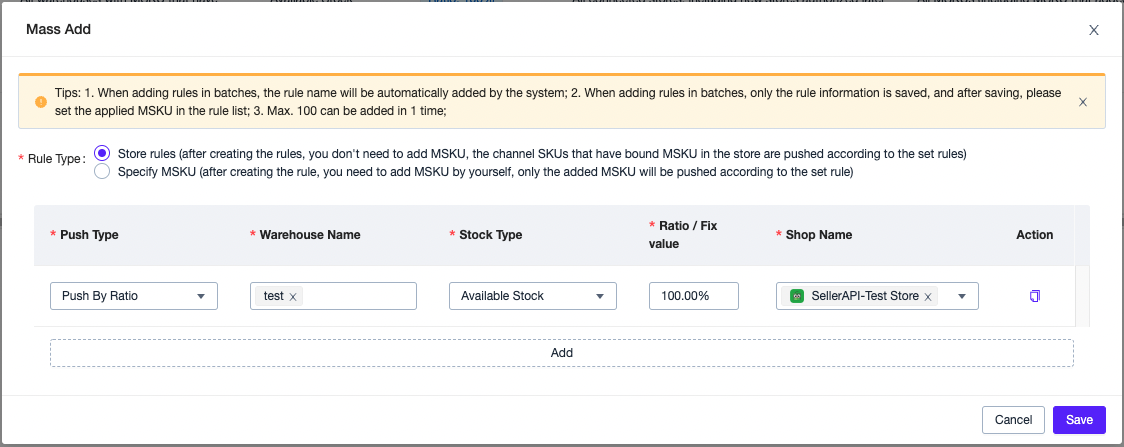Add a new rule row
This screenshot has height=447, width=1124.
pyautogui.click(x=562, y=352)
